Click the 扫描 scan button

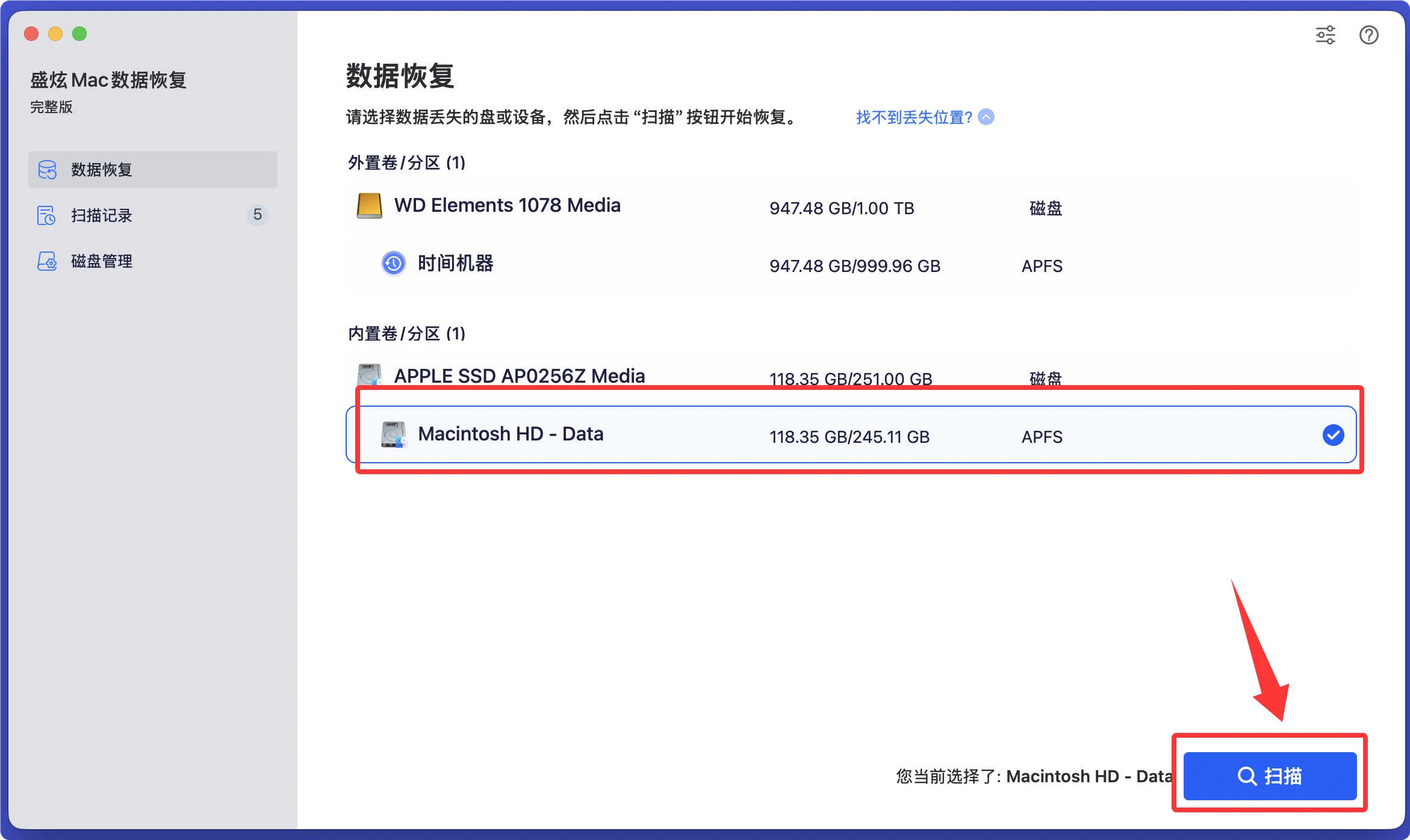point(1270,776)
